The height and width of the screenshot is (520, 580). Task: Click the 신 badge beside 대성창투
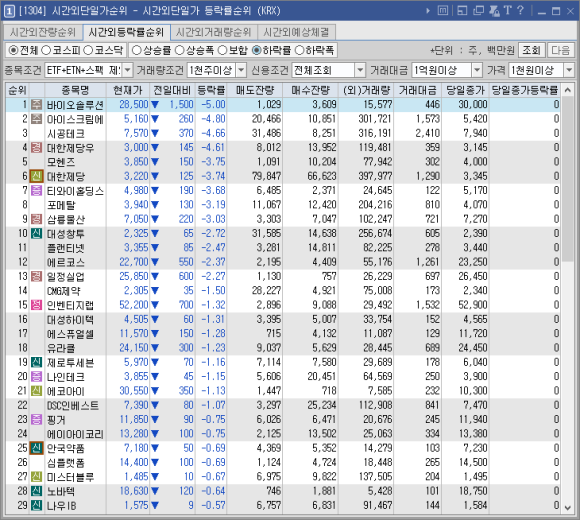[36, 234]
